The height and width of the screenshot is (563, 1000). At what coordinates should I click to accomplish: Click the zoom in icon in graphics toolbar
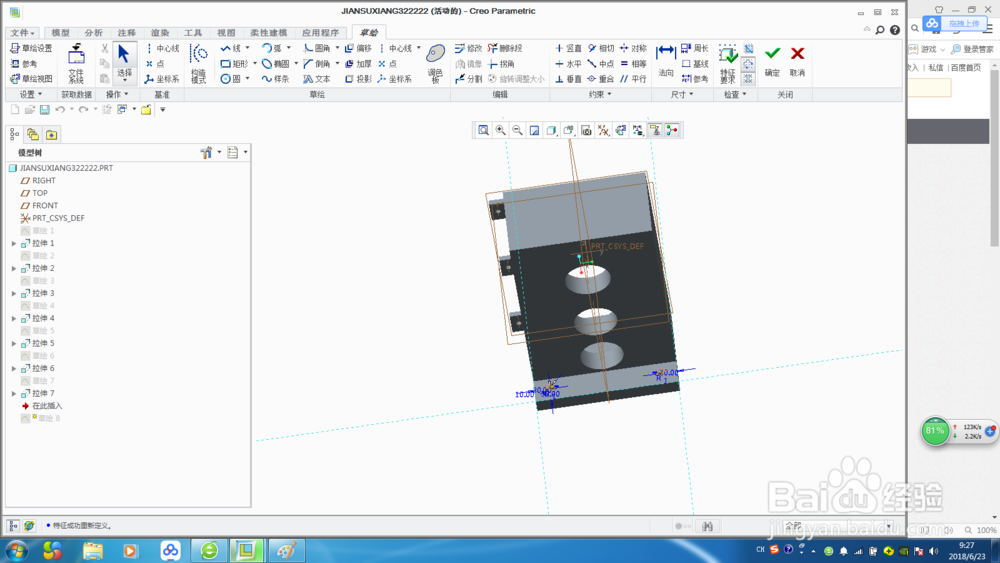click(501, 131)
